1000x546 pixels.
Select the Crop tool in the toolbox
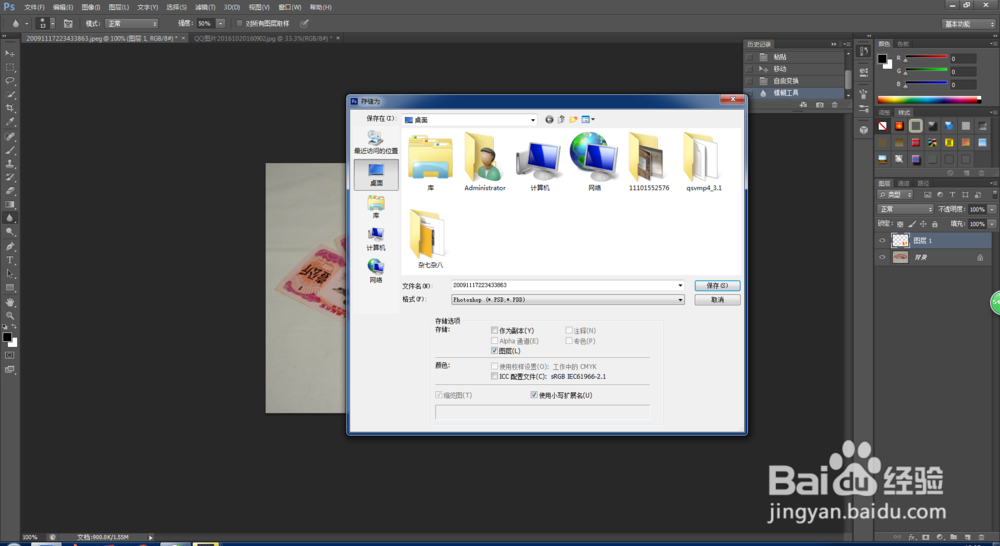tap(10, 108)
